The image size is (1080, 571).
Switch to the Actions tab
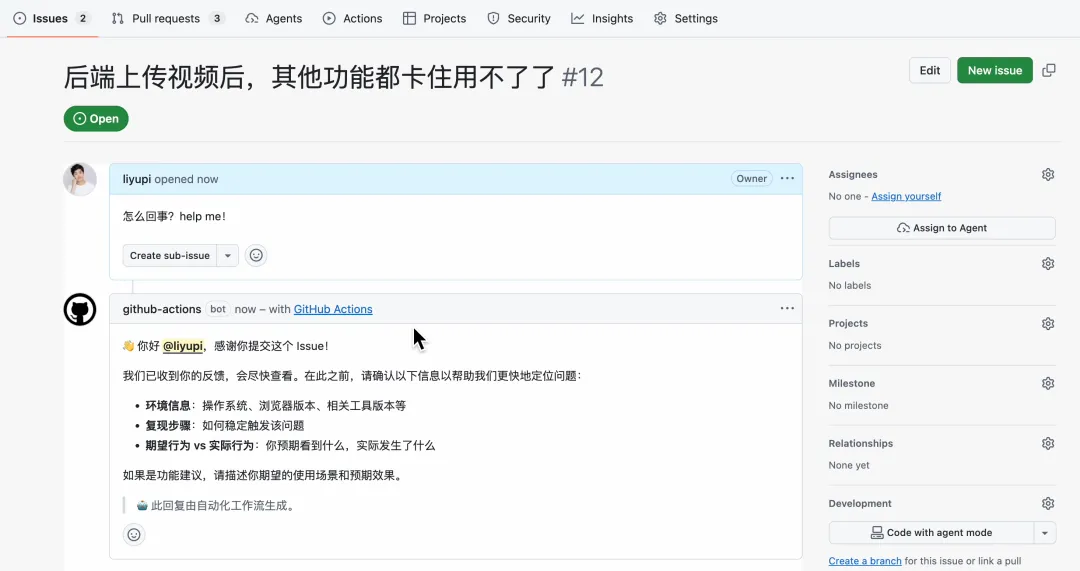352,19
